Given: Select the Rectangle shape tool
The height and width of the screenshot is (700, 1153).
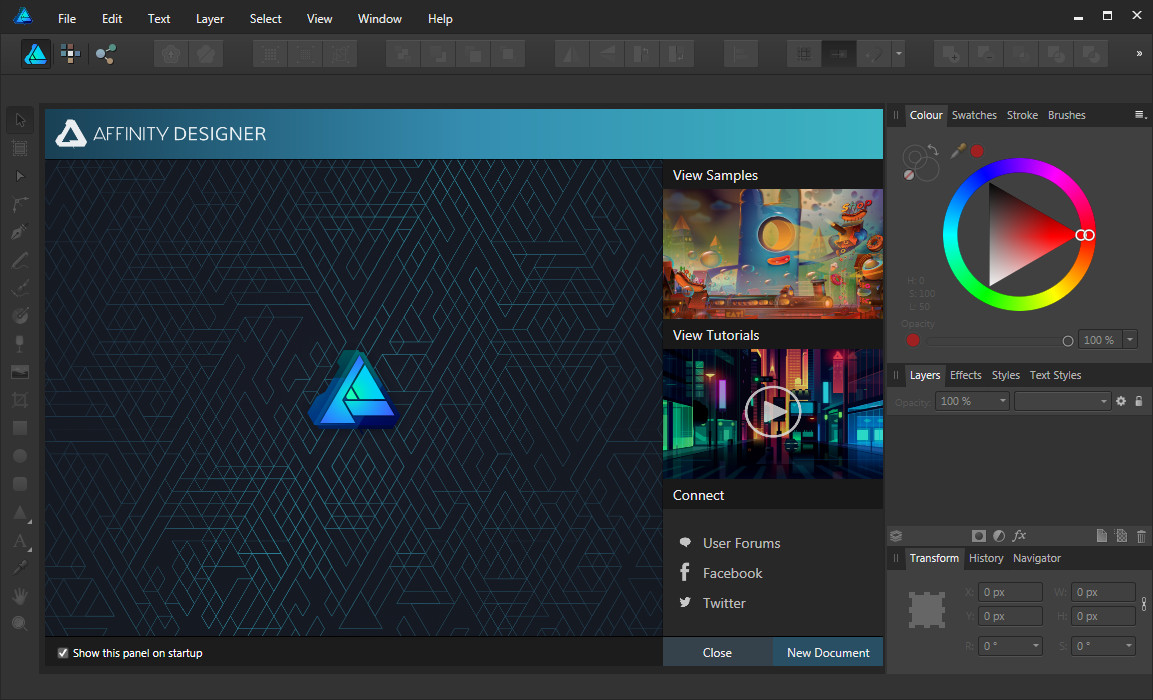Looking at the screenshot, I should coord(20,428).
